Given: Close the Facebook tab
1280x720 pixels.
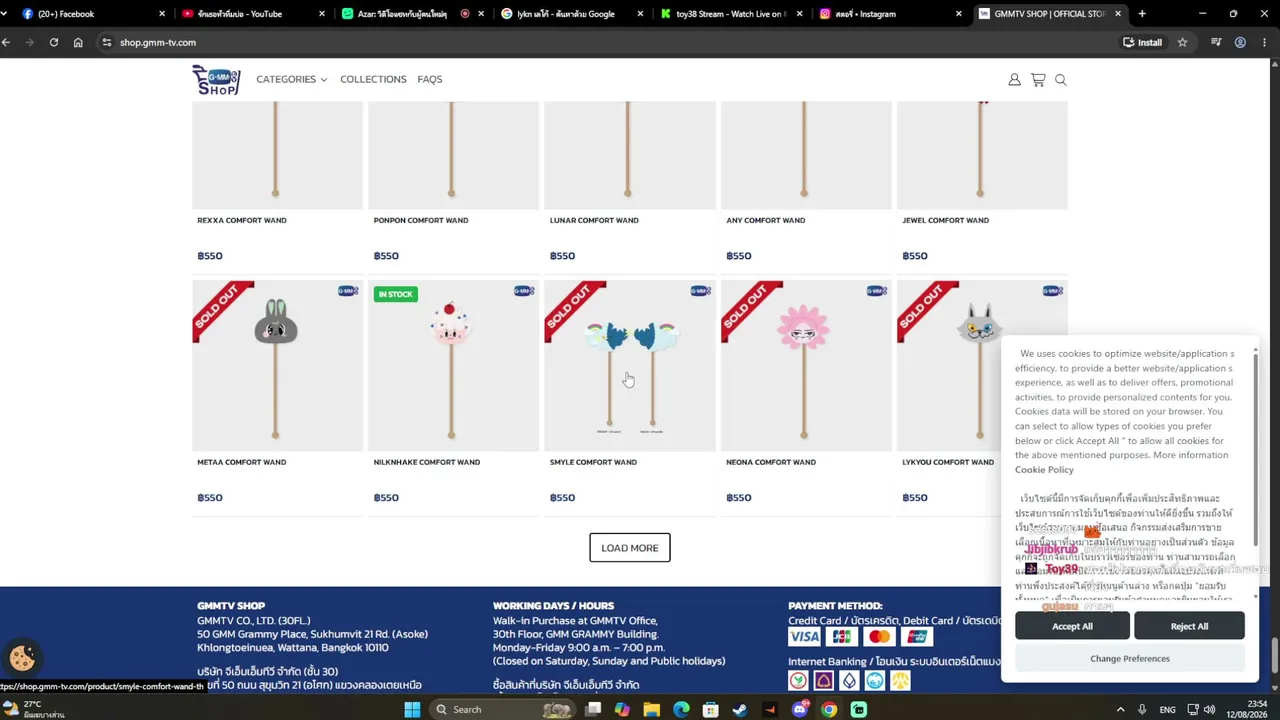Looking at the screenshot, I should click(162, 14).
